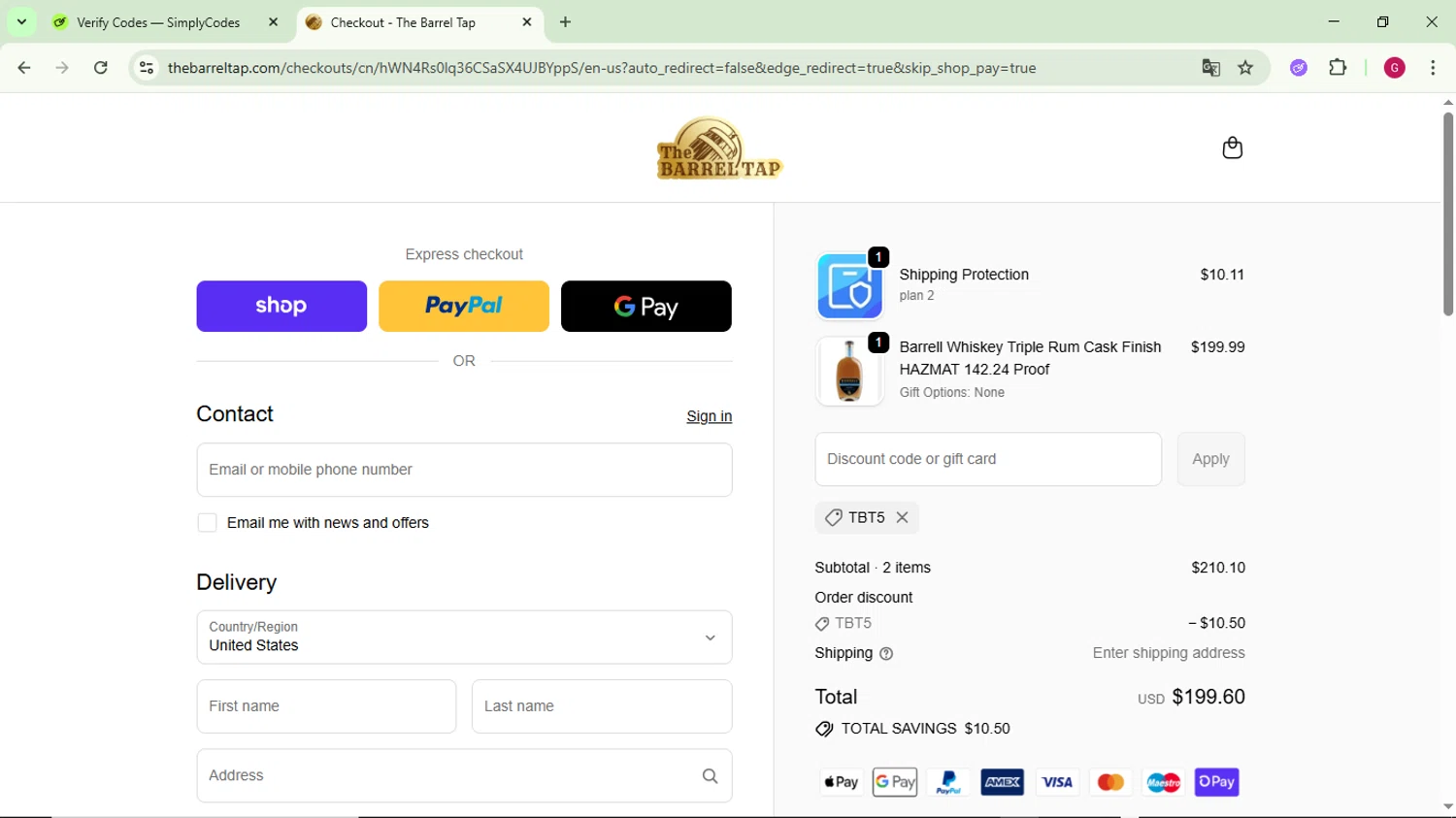
Task: Click the browser URL address bar
Action: point(602,68)
